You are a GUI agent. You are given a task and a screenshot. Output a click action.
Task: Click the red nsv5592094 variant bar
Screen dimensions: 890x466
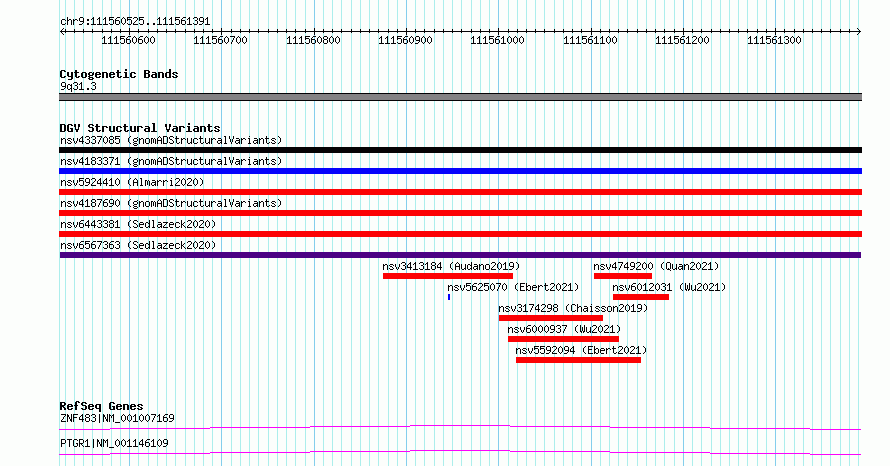pyautogui.click(x=578, y=360)
